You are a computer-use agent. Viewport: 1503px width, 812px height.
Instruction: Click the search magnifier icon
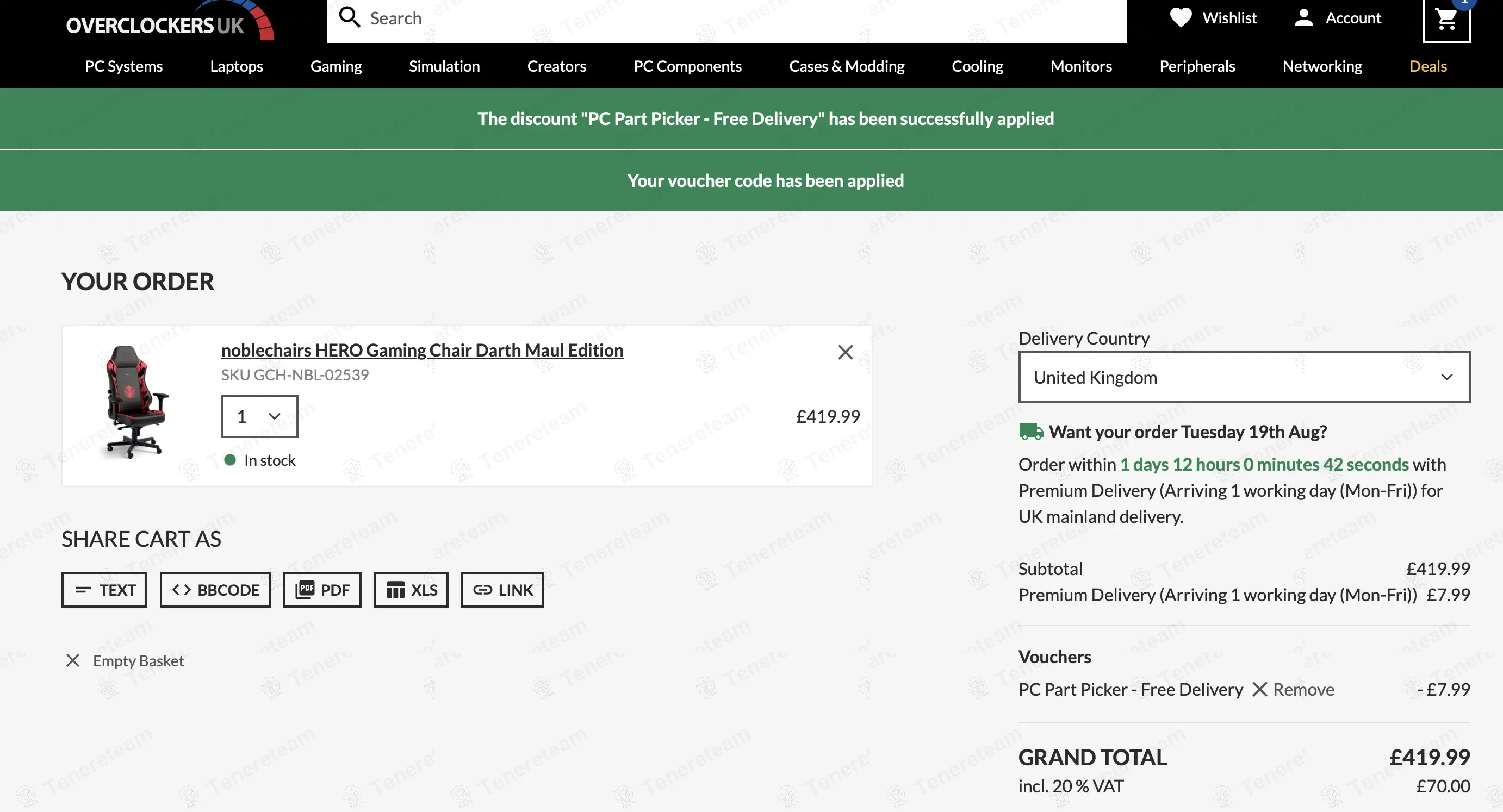point(350,17)
